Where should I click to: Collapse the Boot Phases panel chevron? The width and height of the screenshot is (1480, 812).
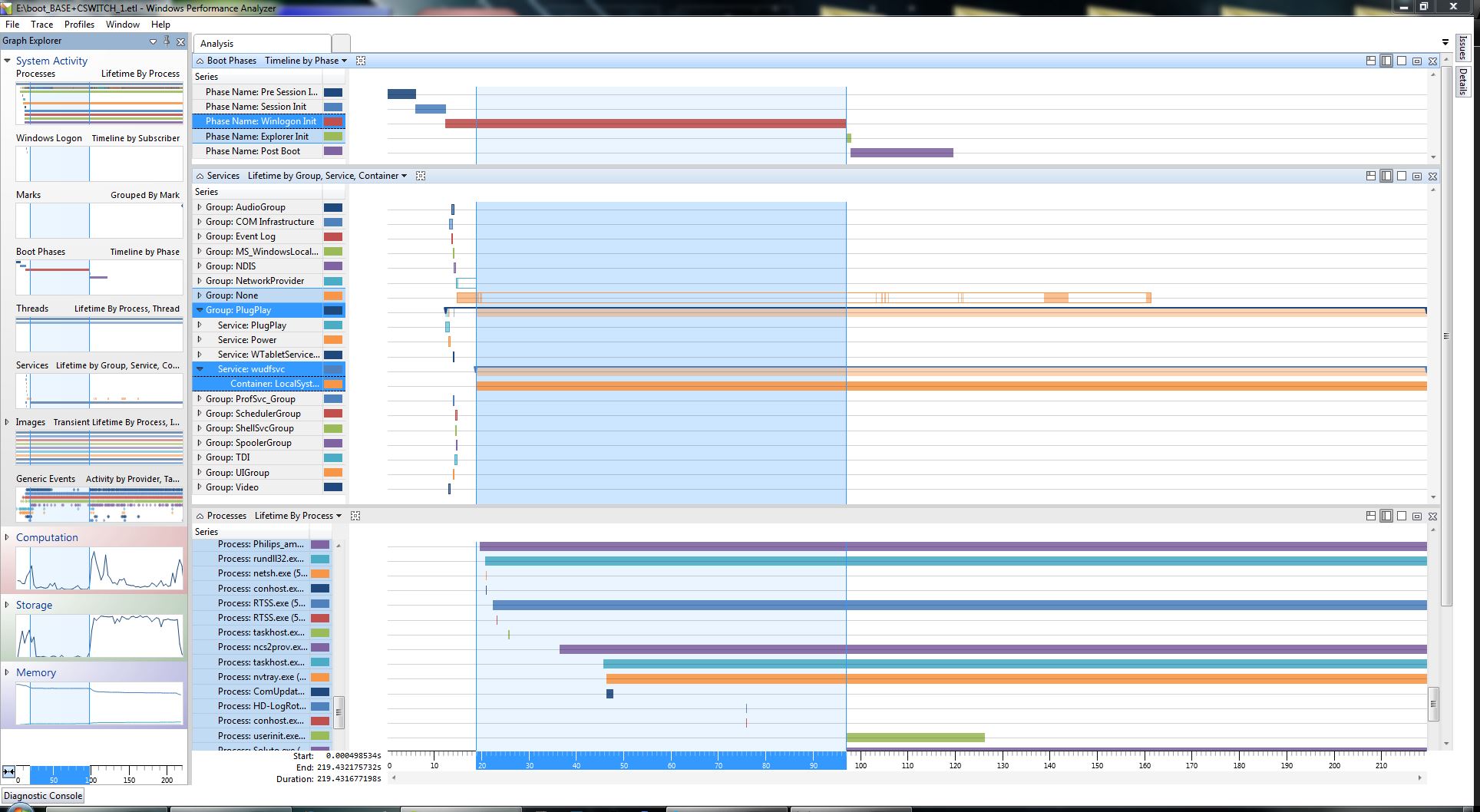200,61
